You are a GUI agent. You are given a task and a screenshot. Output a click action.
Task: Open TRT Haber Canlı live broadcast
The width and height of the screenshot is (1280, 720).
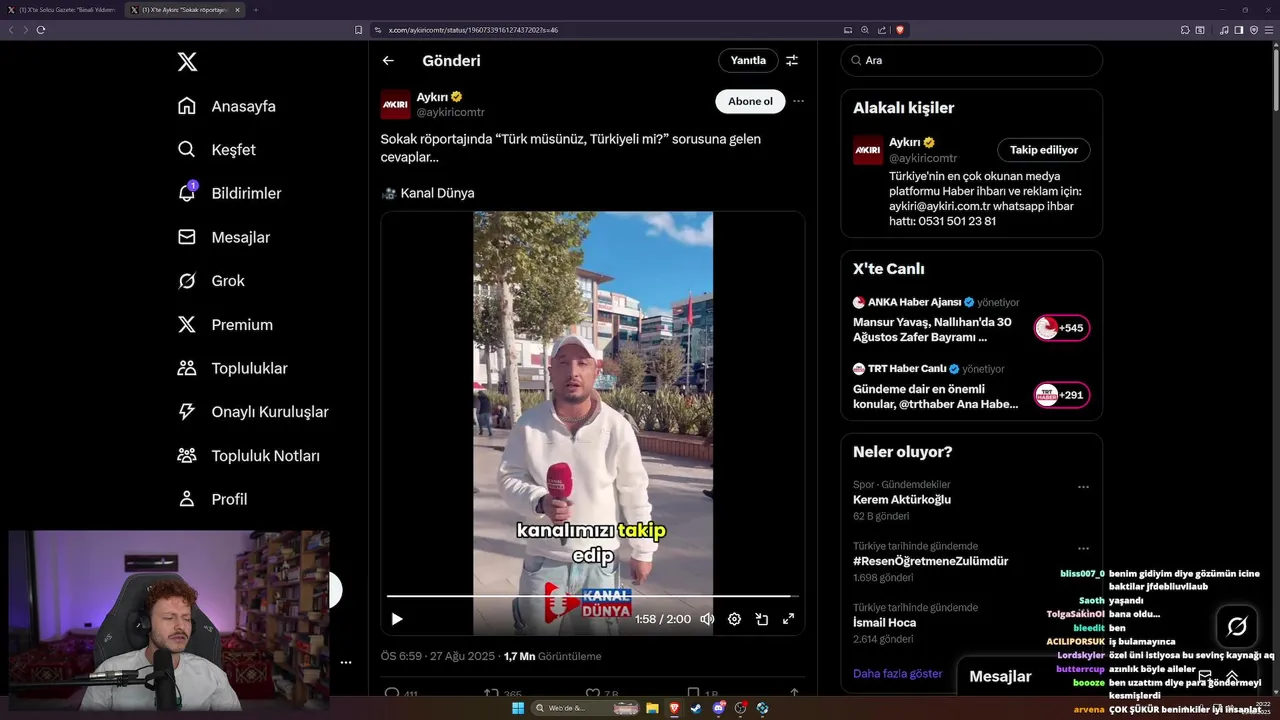tap(936, 386)
